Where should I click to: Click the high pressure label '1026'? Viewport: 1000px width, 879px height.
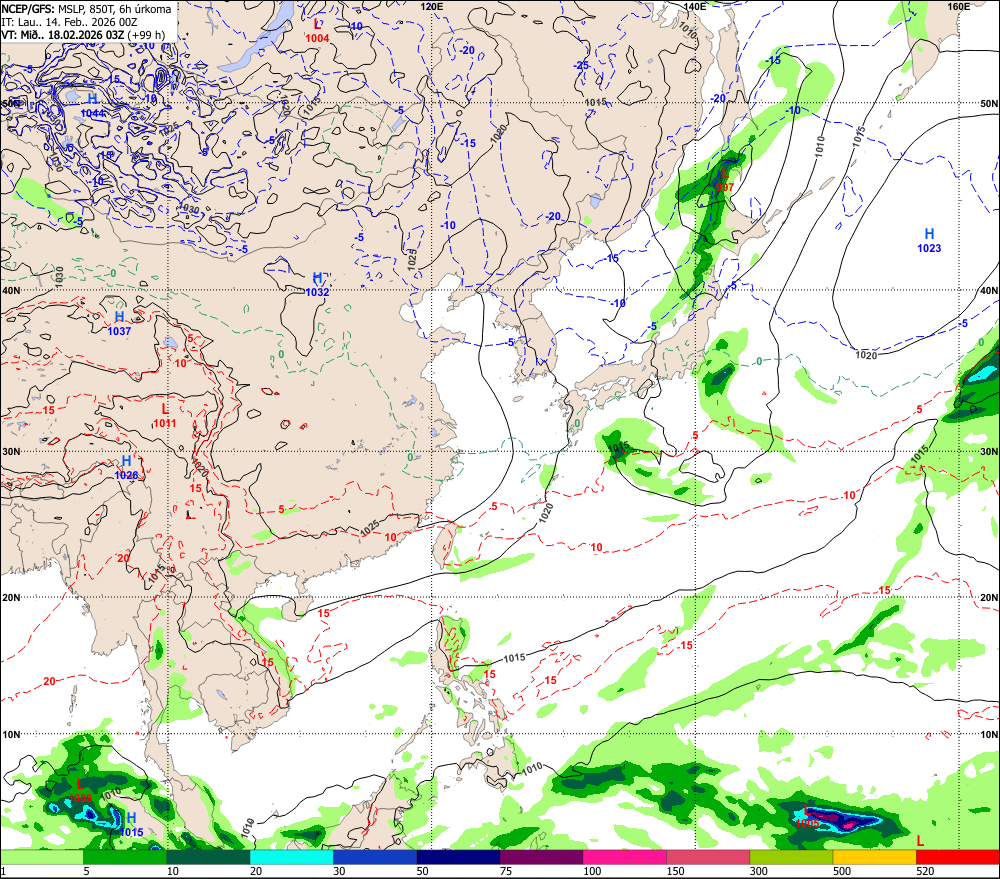click(126, 475)
